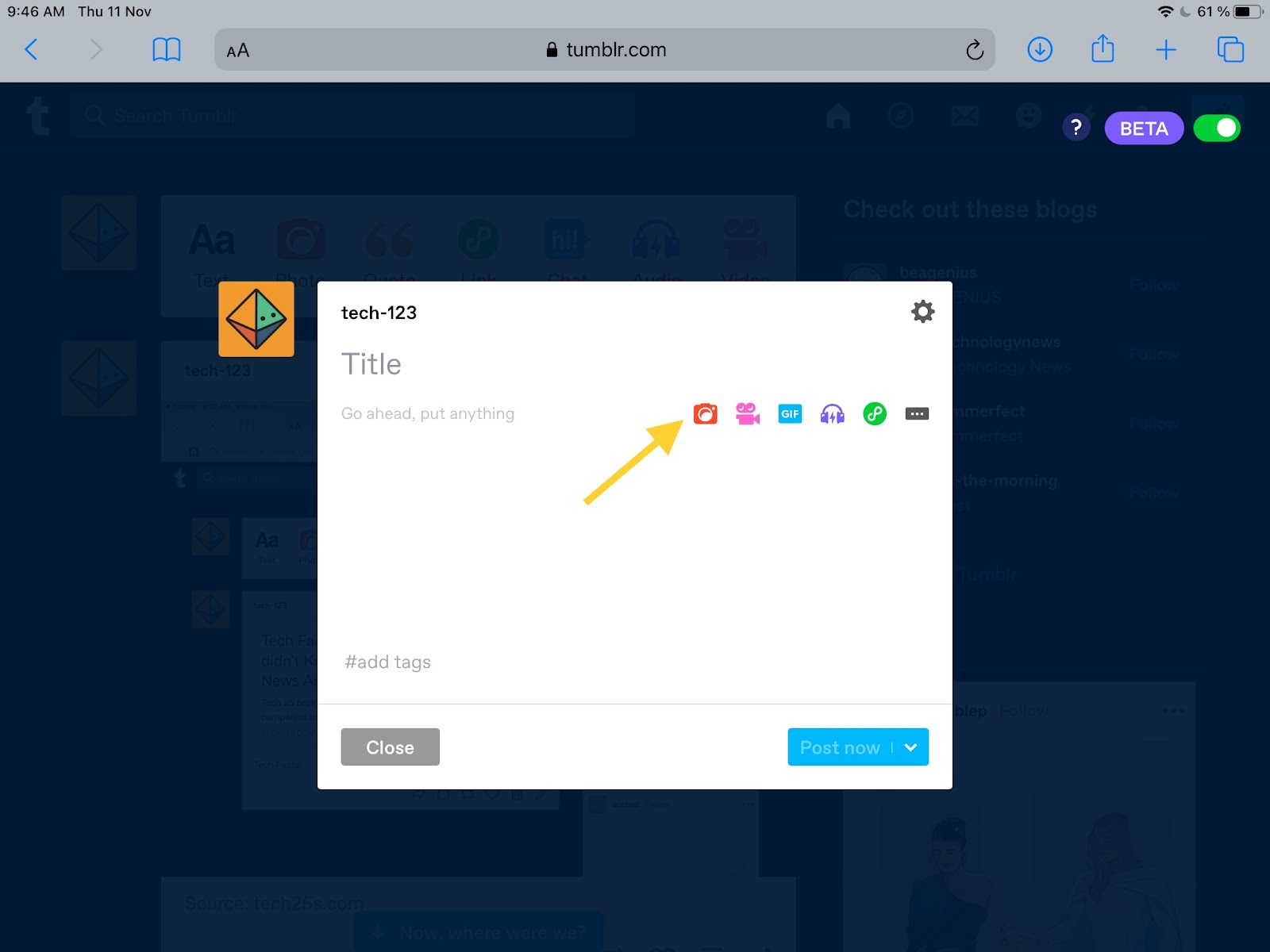Click the Search Tumblr box
Screen dimensions: 1270x952
(x=353, y=116)
